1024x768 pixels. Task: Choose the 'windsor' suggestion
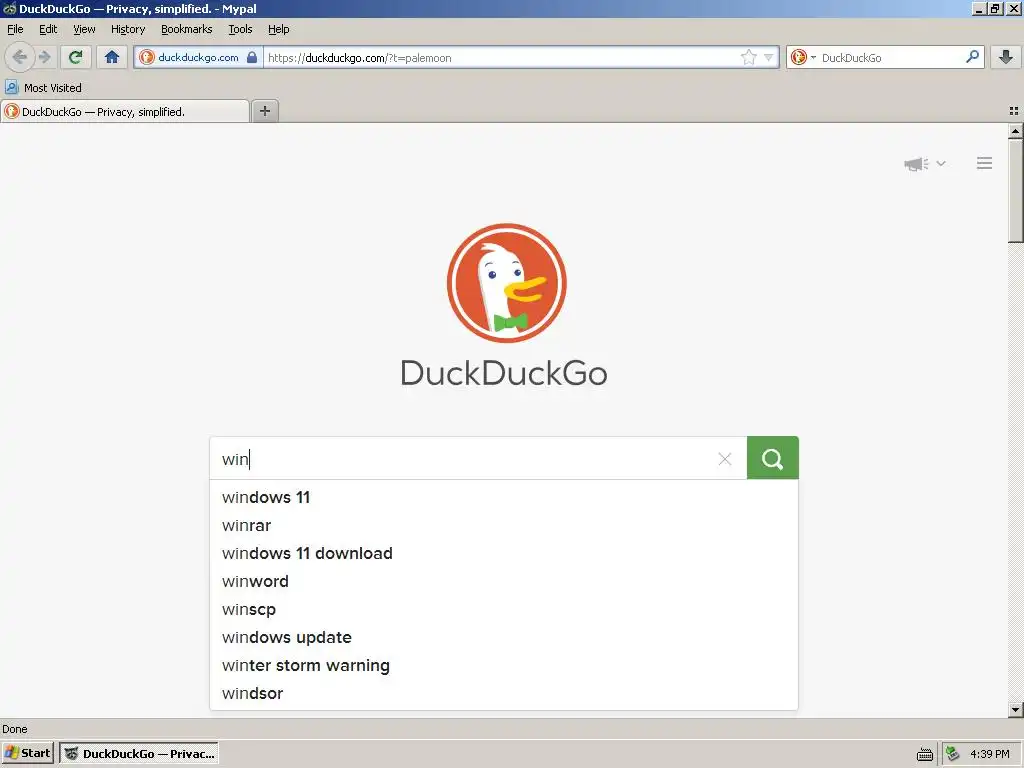click(504, 694)
